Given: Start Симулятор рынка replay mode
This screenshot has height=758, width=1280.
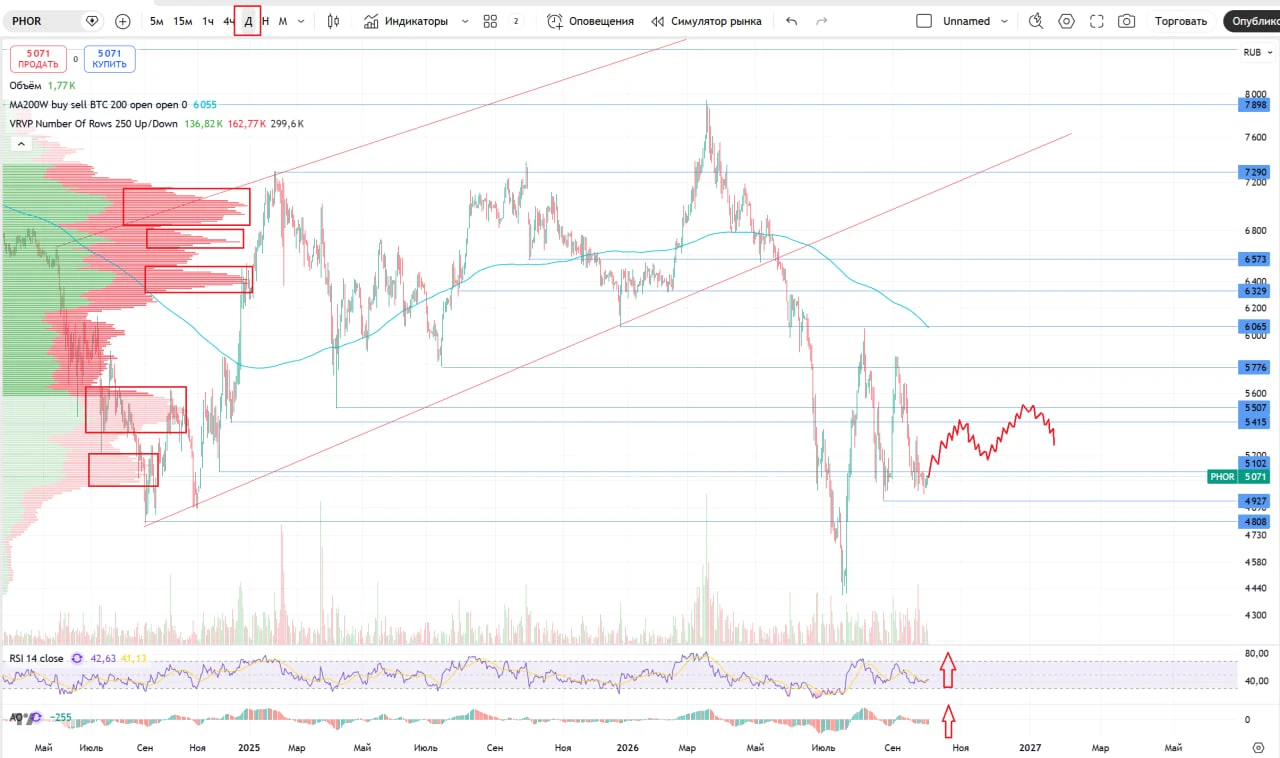Looking at the screenshot, I should pos(706,21).
